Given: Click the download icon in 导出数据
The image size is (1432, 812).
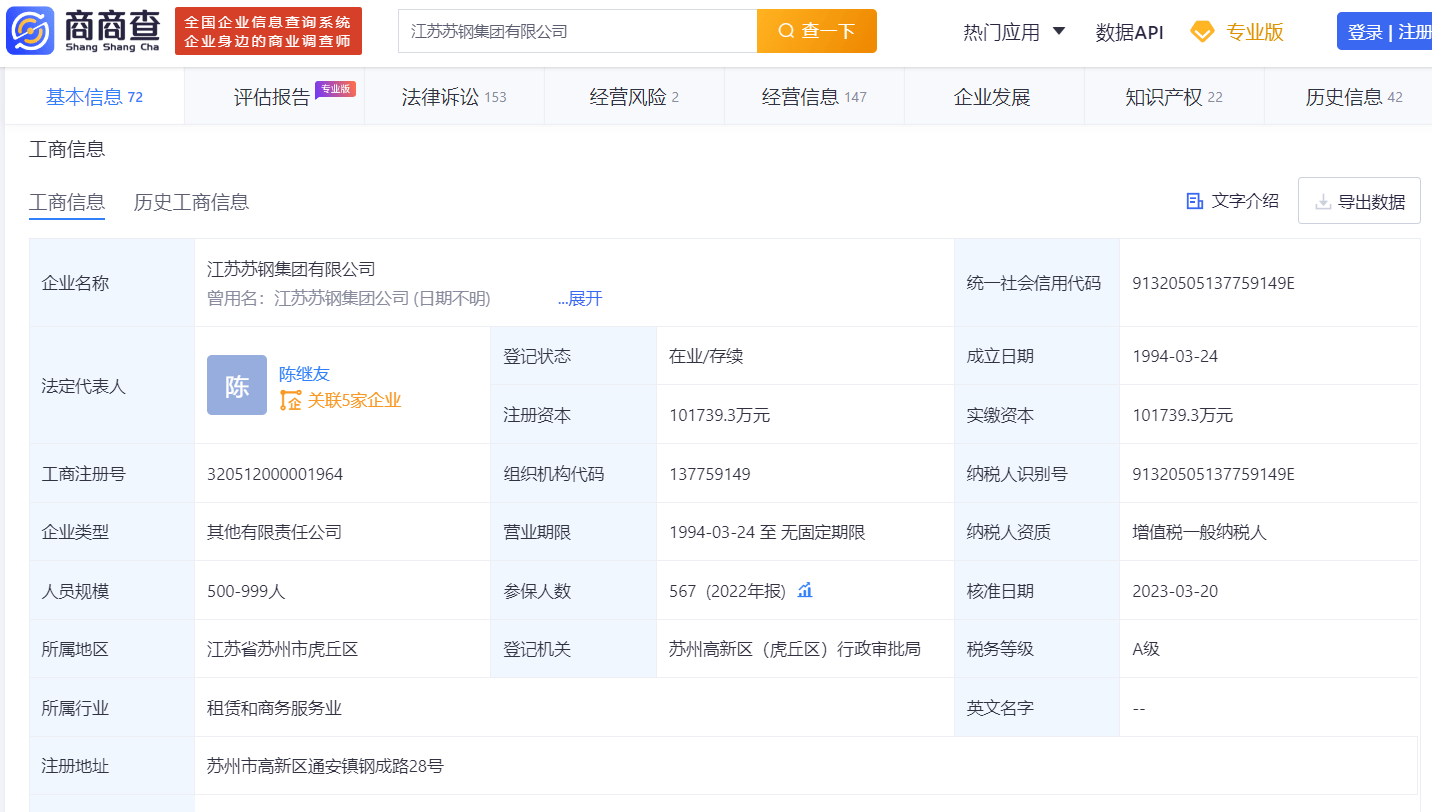Looking at the screenshot, I should click(1323, 202).
